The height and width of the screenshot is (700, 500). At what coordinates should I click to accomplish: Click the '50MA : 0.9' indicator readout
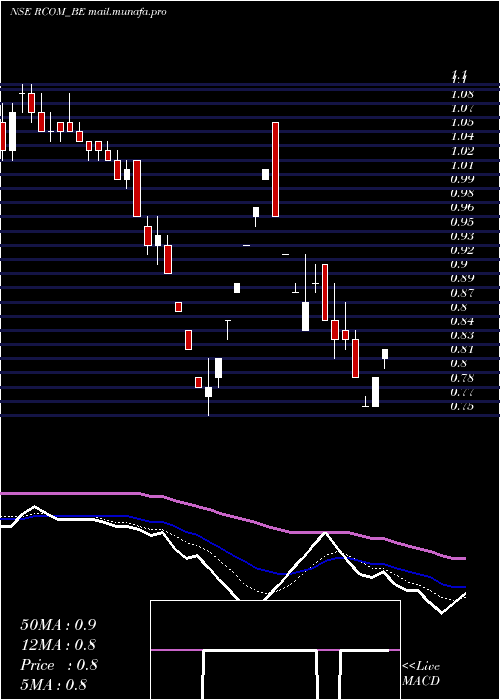pyautogui.click(x=58, y=625)
